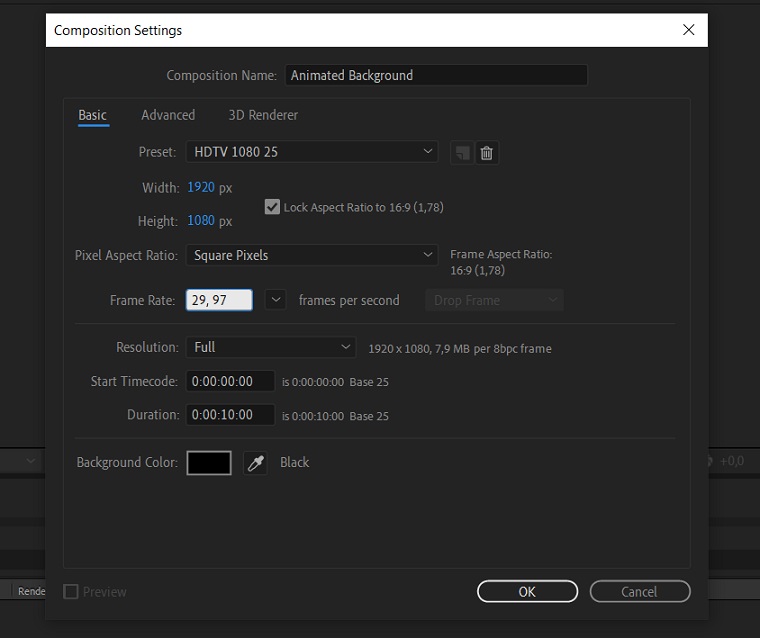Select the Basic tab
Screen dimensions: 760x638
tap(92, 115)
